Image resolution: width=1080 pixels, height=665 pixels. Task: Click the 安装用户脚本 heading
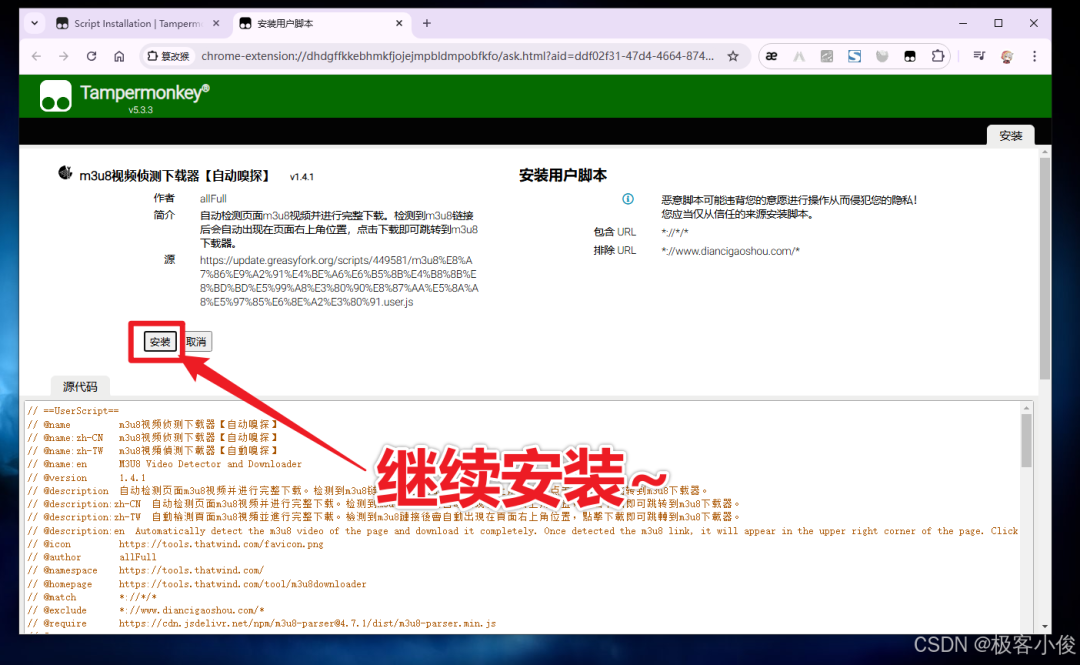tap(563, 176)
